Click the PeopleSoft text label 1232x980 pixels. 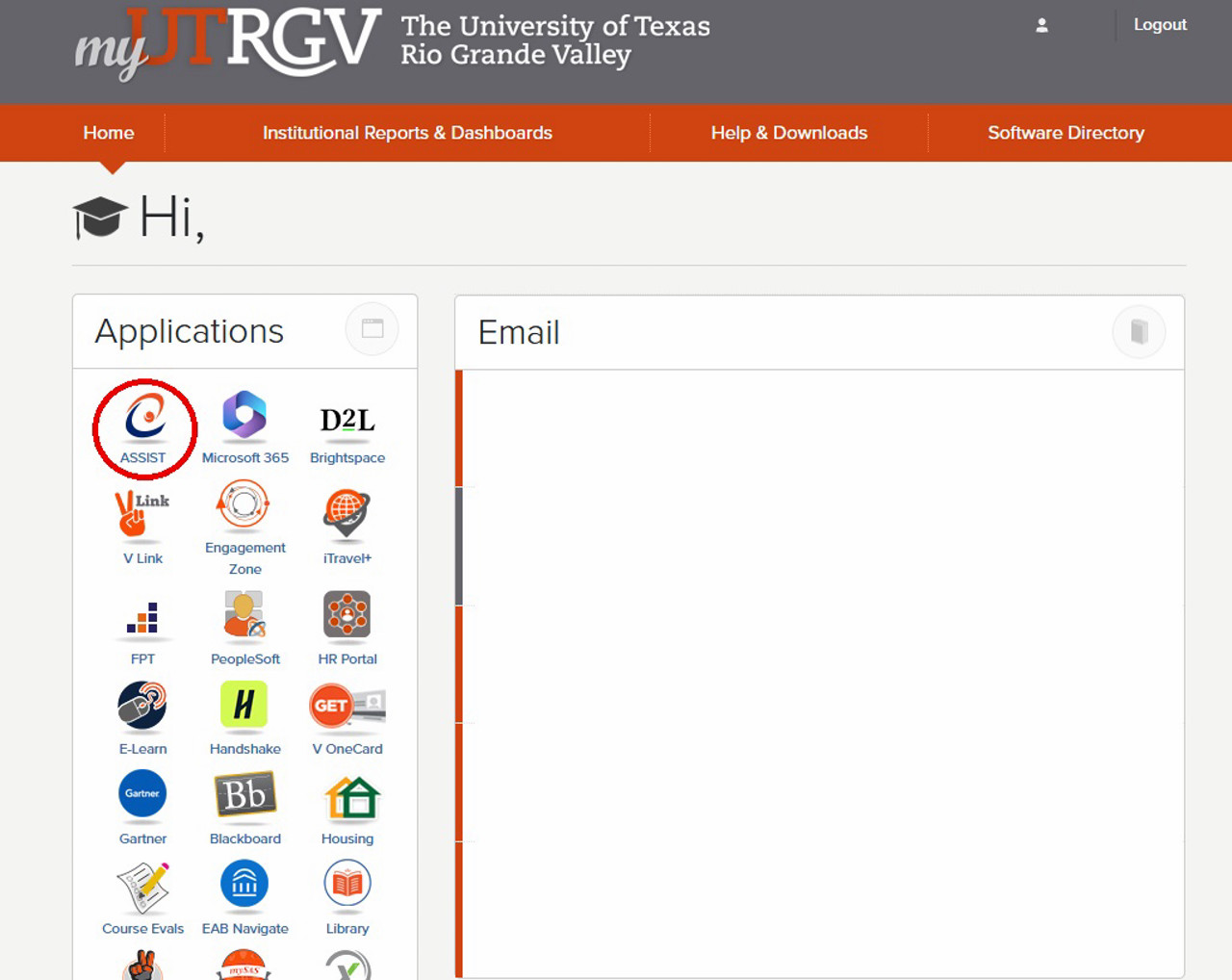click(x=245, y=659)
